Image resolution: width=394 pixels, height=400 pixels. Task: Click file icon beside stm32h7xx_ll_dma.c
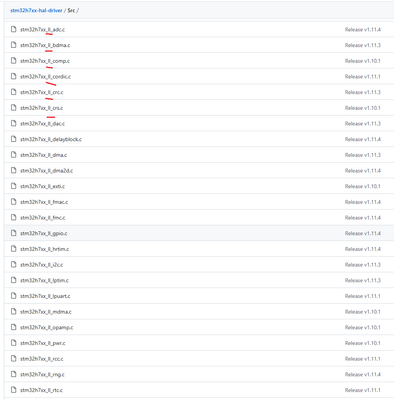(x=14, y=155)
